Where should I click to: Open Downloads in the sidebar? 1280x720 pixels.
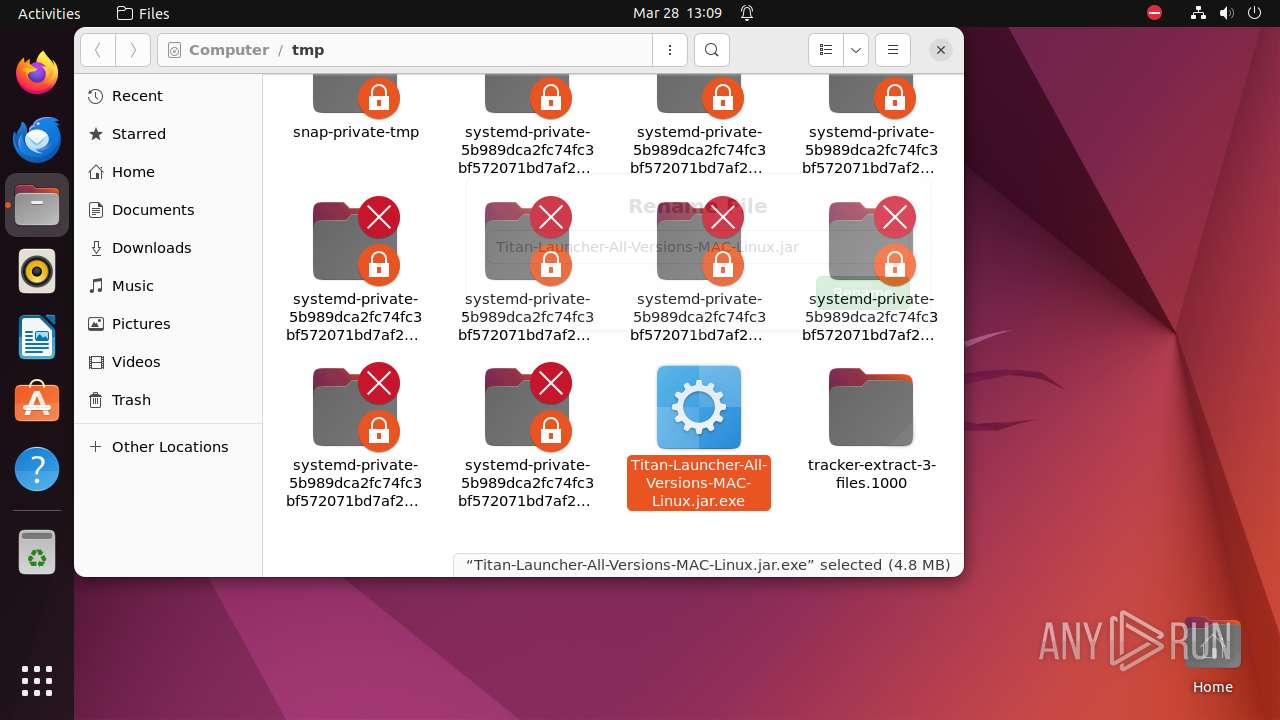pyautogui.click(x=168, y=248)
